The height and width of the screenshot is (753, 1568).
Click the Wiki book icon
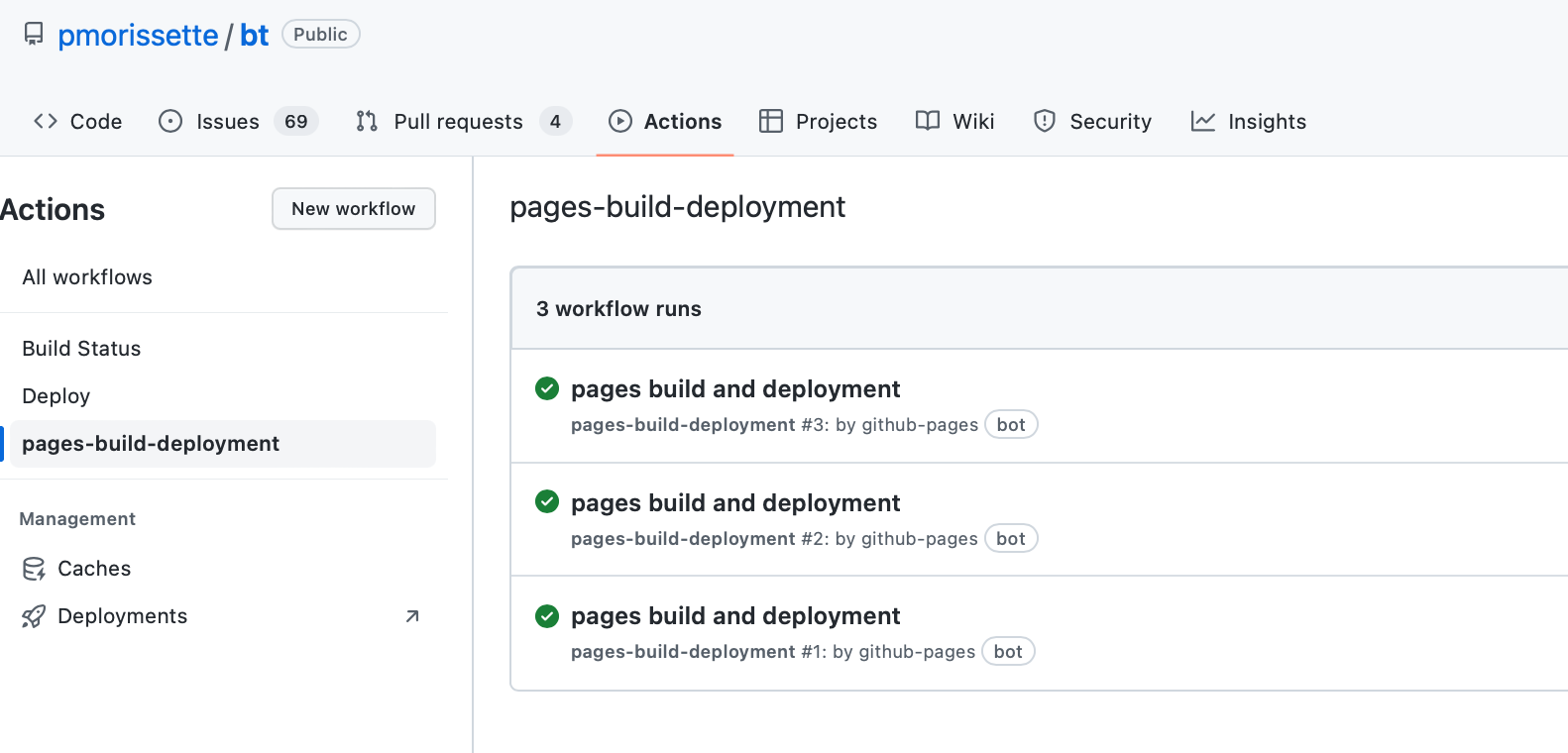928,121
